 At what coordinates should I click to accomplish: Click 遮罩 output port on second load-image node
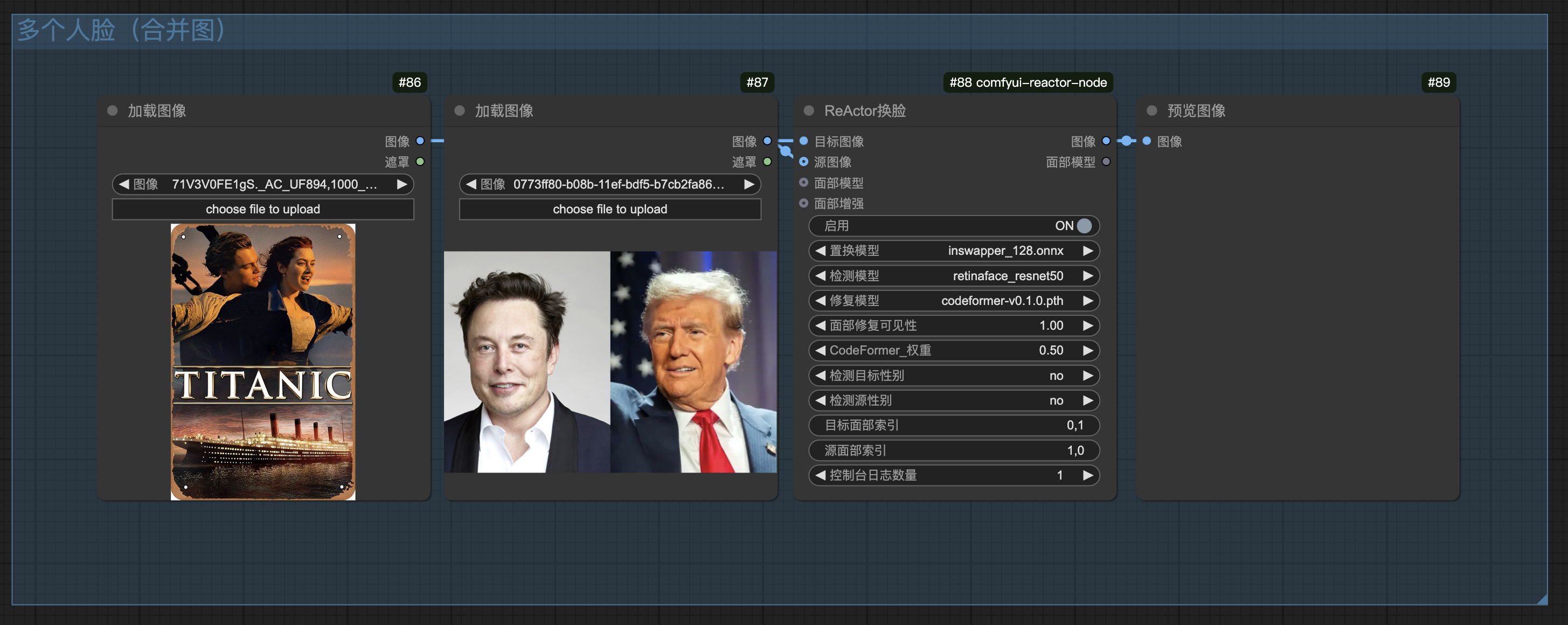tap(767, 162)
